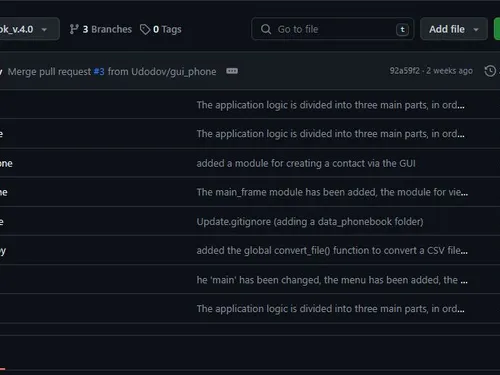Open the 3 Branches link

point(101,29)
